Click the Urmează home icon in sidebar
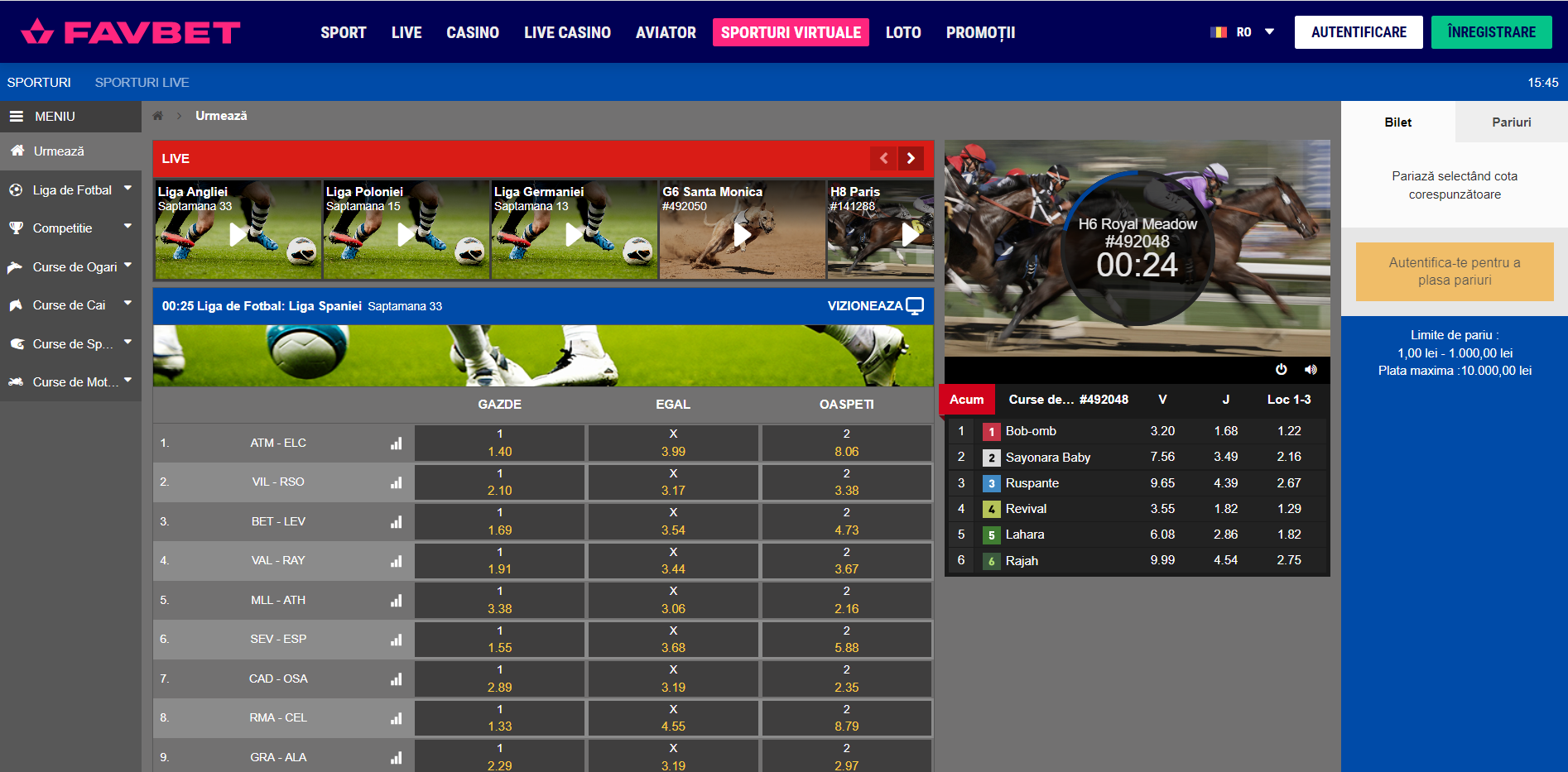Screen dimensions: 1568x772 [17, 151]
